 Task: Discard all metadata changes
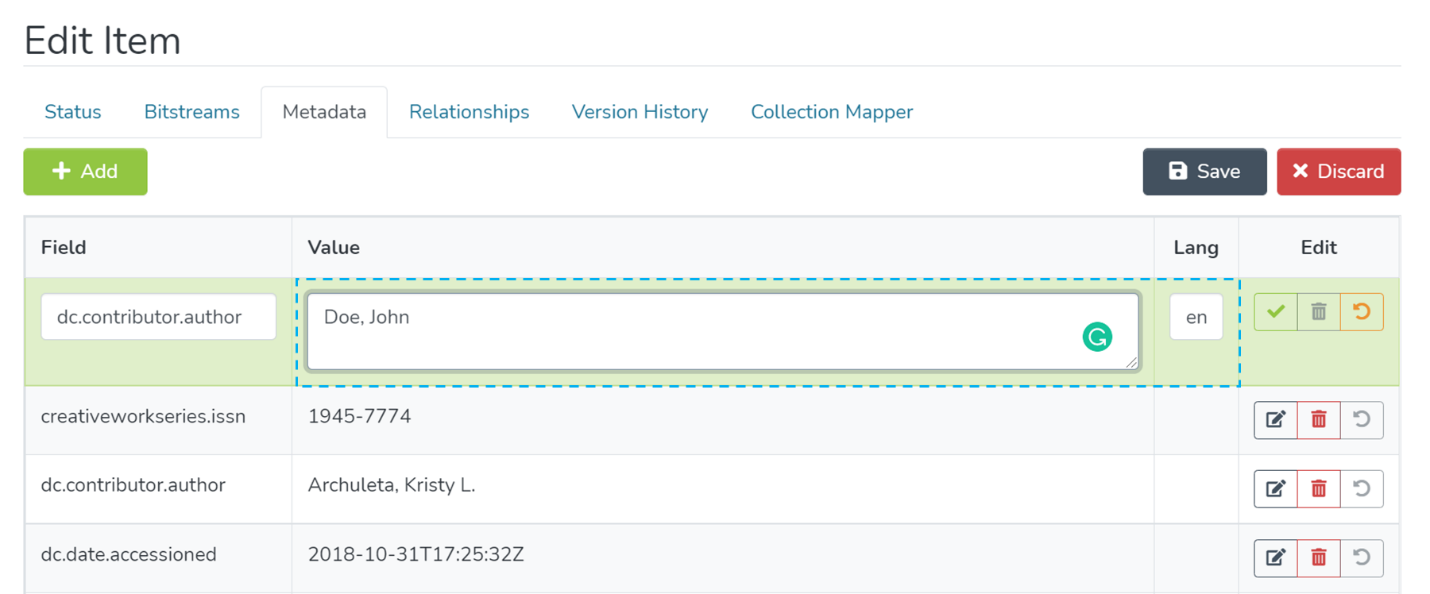pos(1338,172)
